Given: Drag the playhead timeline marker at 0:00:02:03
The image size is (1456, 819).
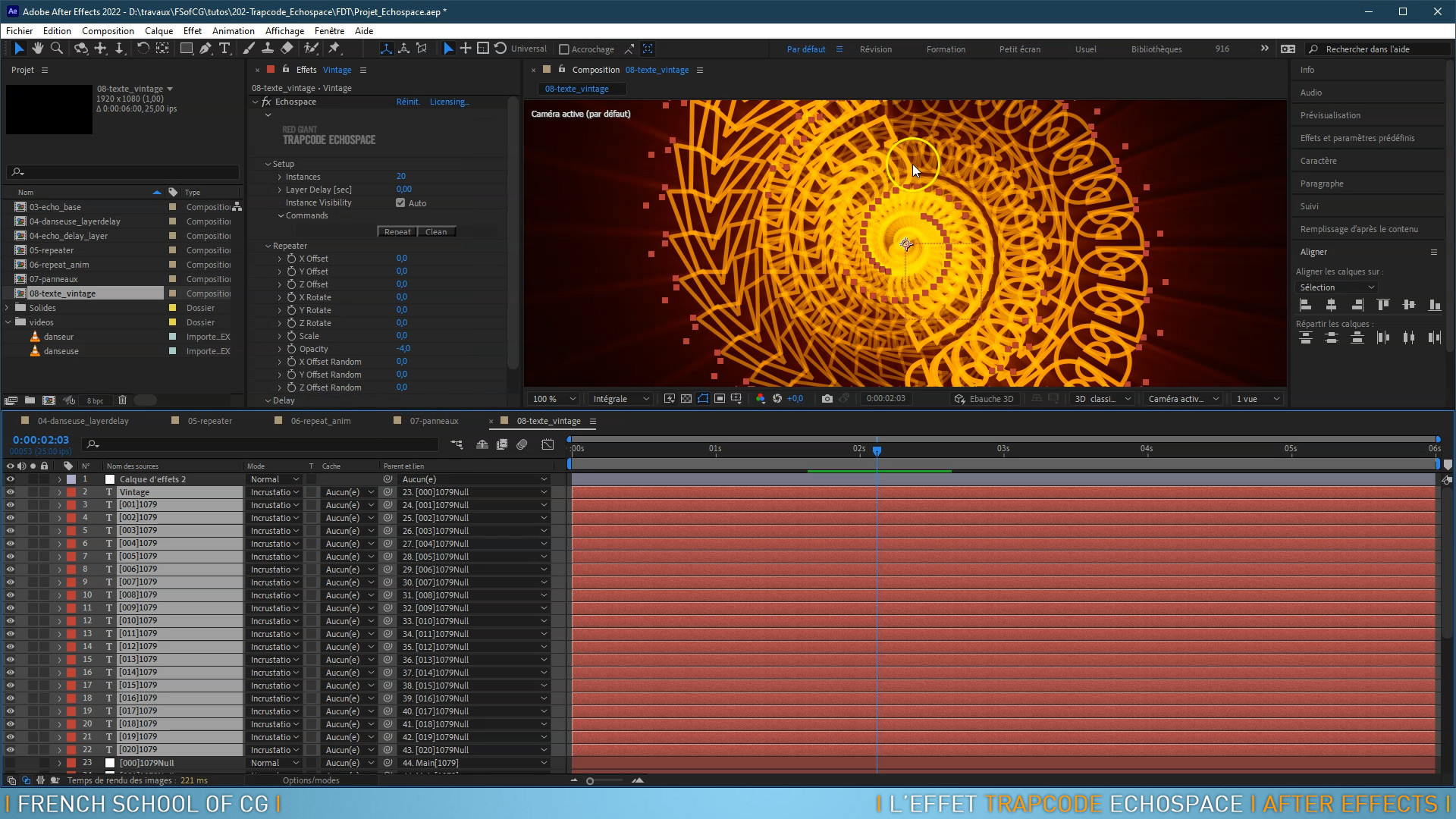Looking at the screenshot, I should 878,449.
